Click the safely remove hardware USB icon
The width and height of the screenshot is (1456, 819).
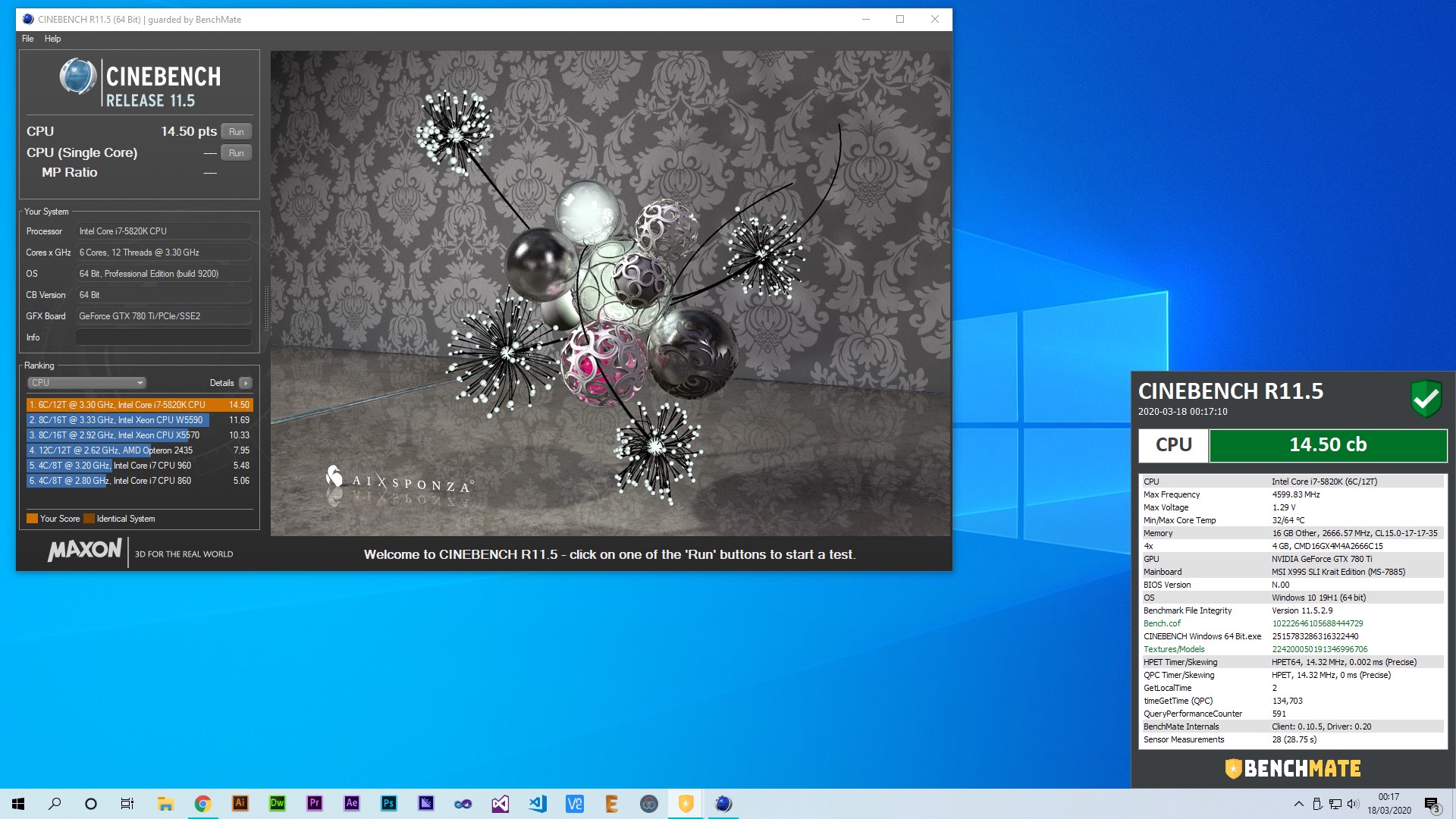tap(1317, 804)
